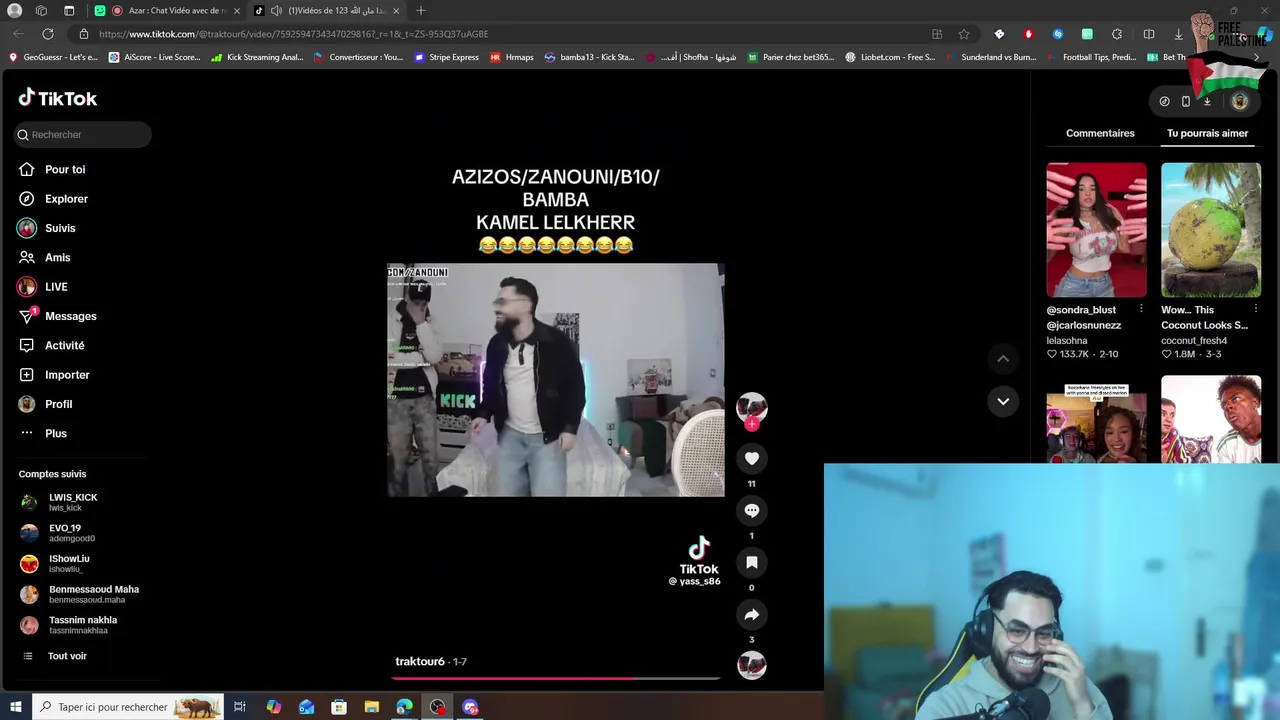This screenshot has height=720, width=1280.
Task: Open the browser extensions puzzle icon
Action: [x=1117, y=34]
